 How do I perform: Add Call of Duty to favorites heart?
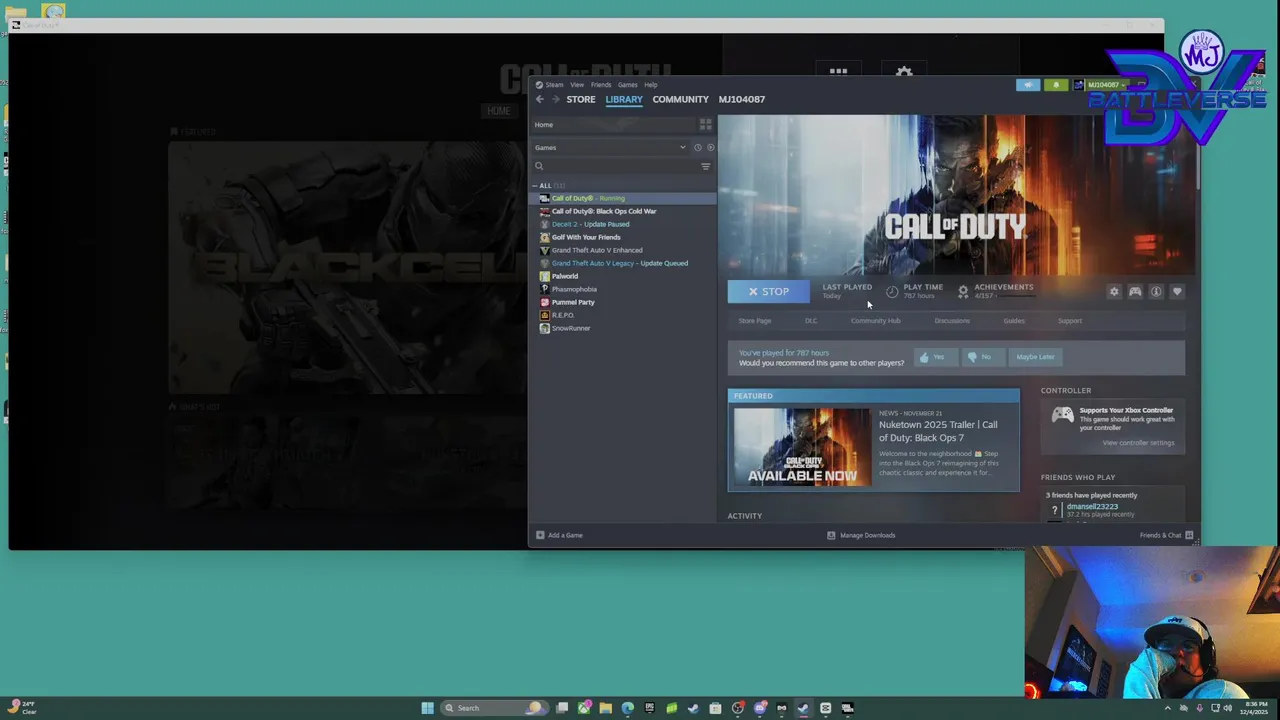click(x=1177, y=292)
